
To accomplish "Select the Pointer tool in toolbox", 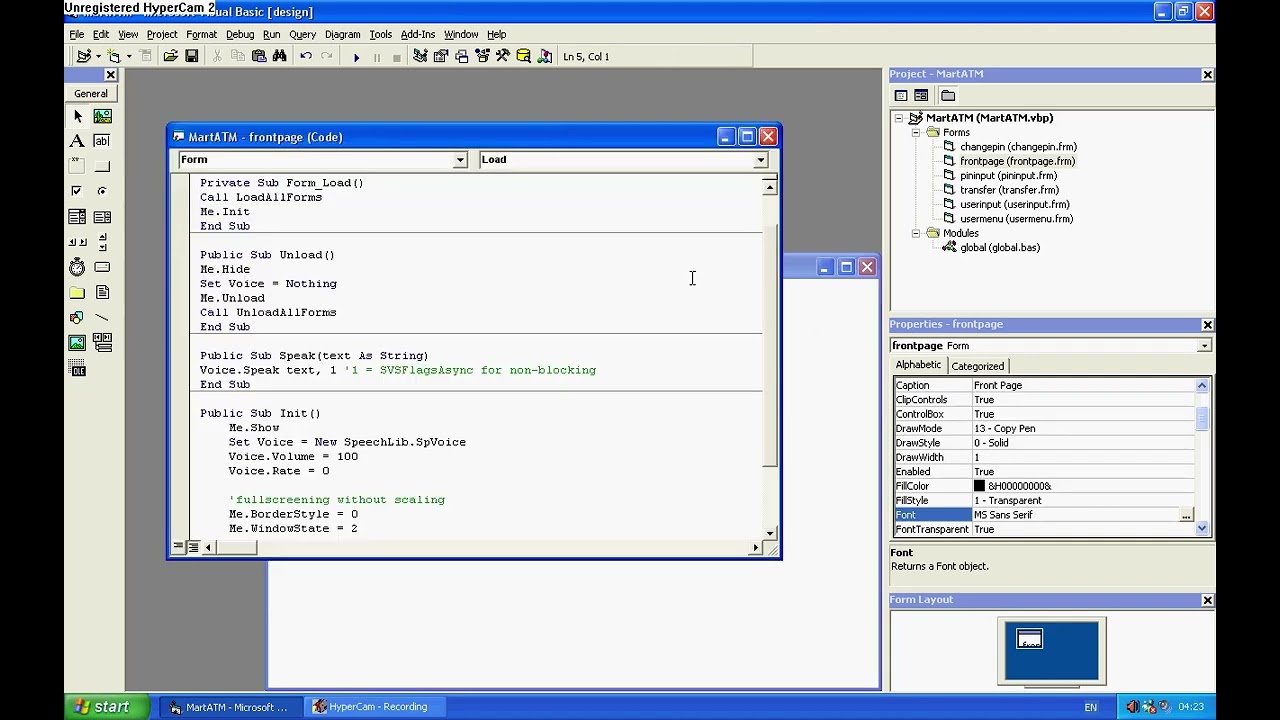I will [x=77, y=116].
